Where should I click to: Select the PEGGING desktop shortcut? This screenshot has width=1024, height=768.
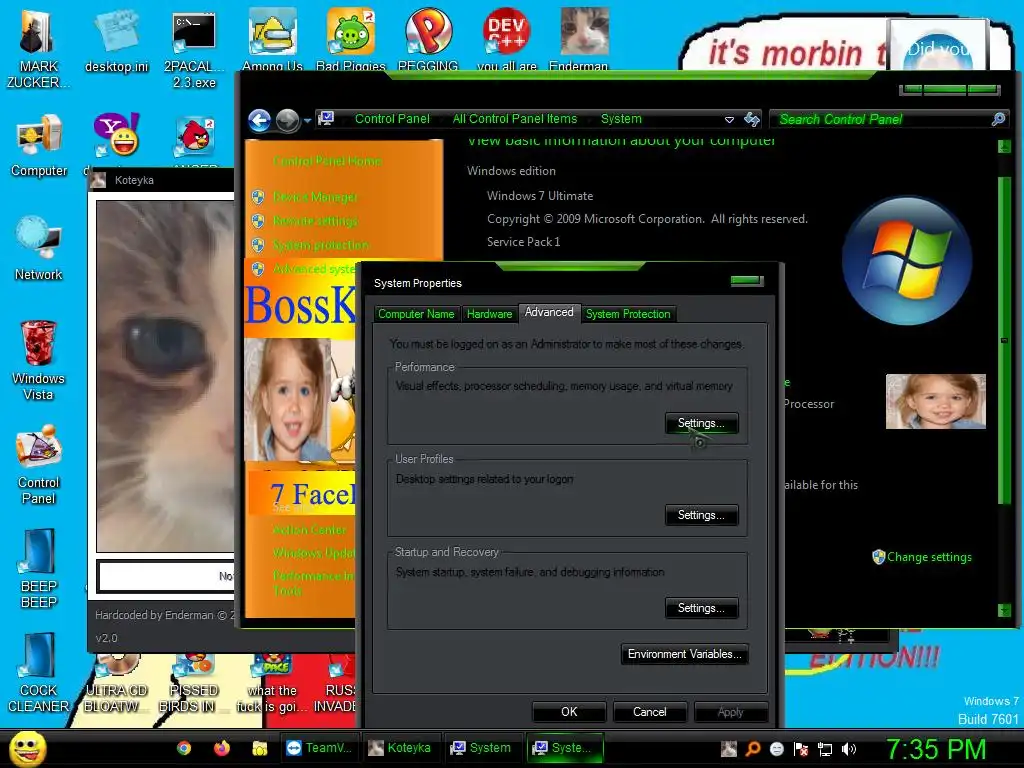coord(428,41)
